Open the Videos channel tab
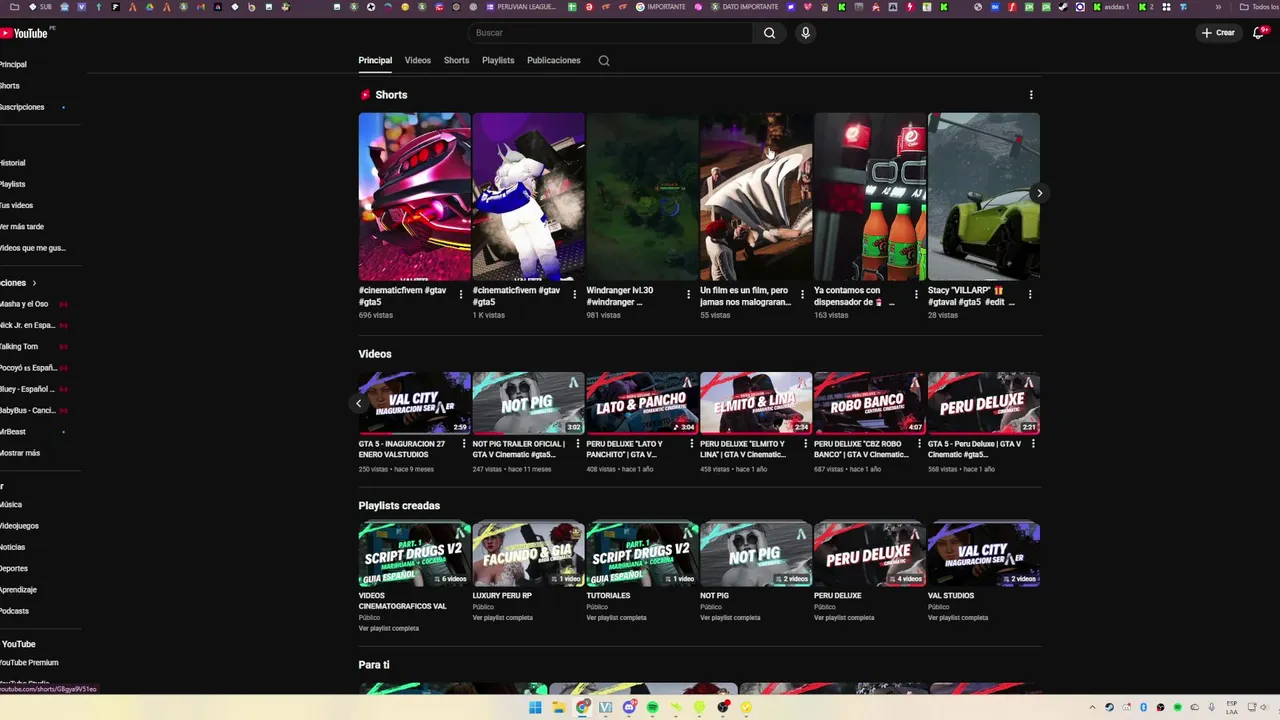The width and height of the screenshot is (1280, 720). coord(418,60)
